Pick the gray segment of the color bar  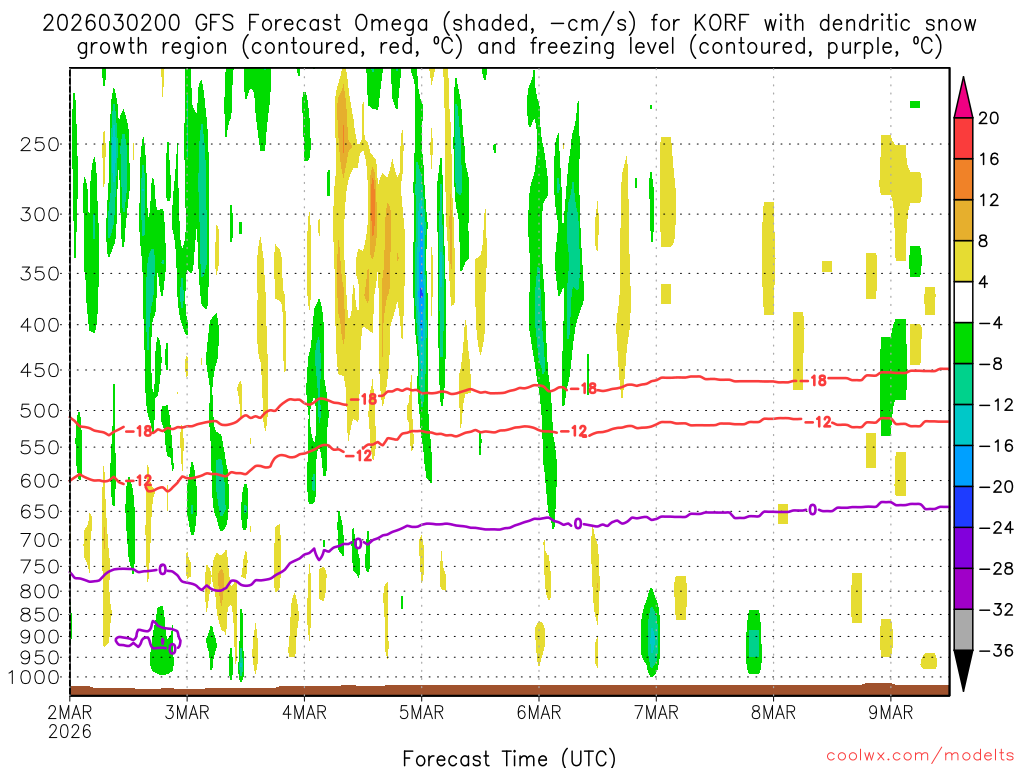click(964, 629)
